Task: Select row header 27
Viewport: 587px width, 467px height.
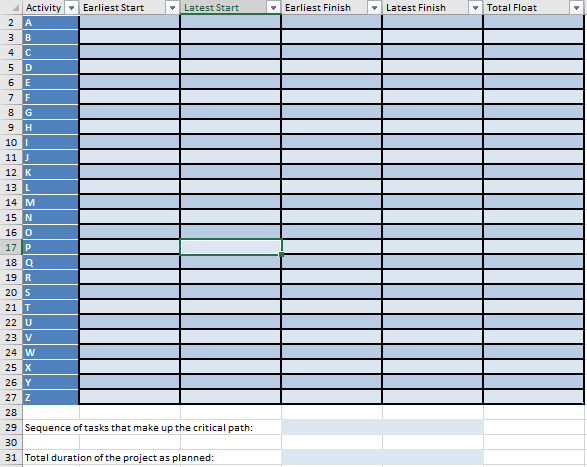Action: point(11,397)
